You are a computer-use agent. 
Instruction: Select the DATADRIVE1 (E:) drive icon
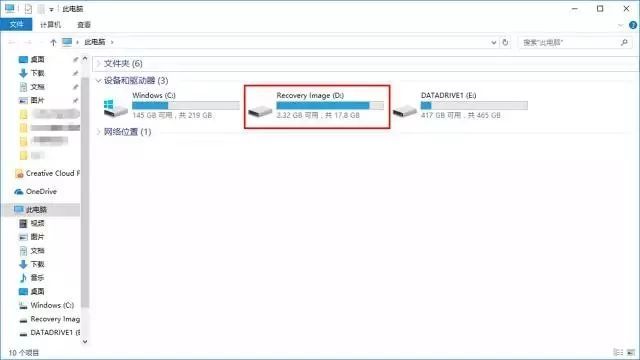[404, 111]
